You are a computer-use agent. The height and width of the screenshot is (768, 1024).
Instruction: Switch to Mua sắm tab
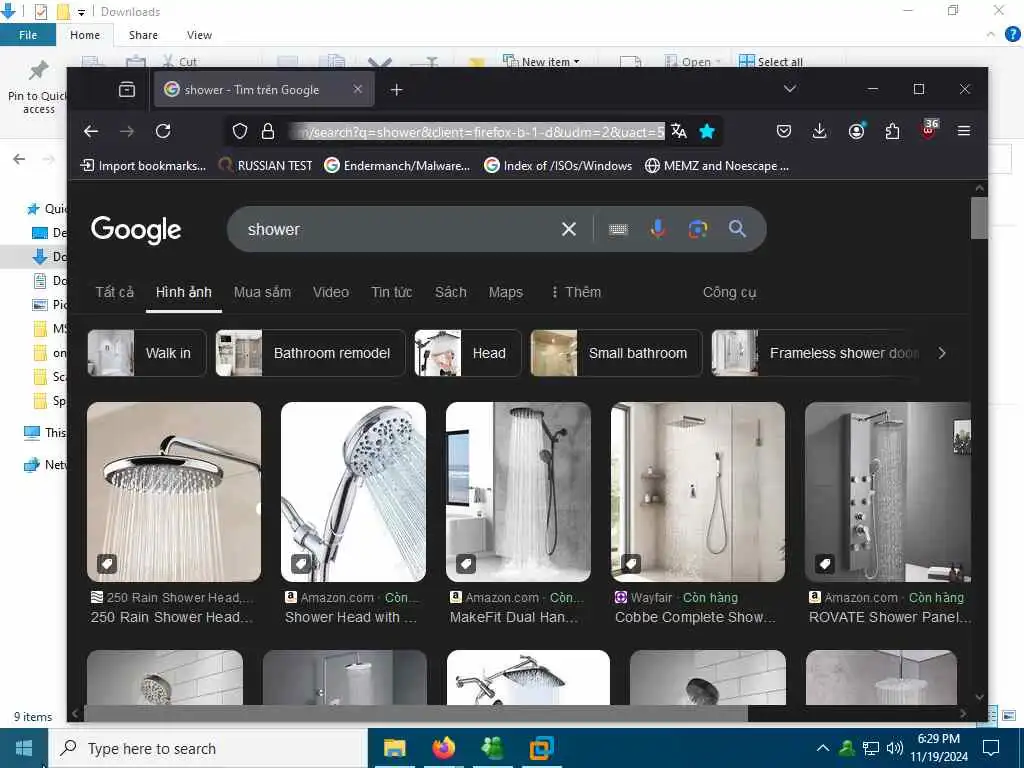click(263, 292)
